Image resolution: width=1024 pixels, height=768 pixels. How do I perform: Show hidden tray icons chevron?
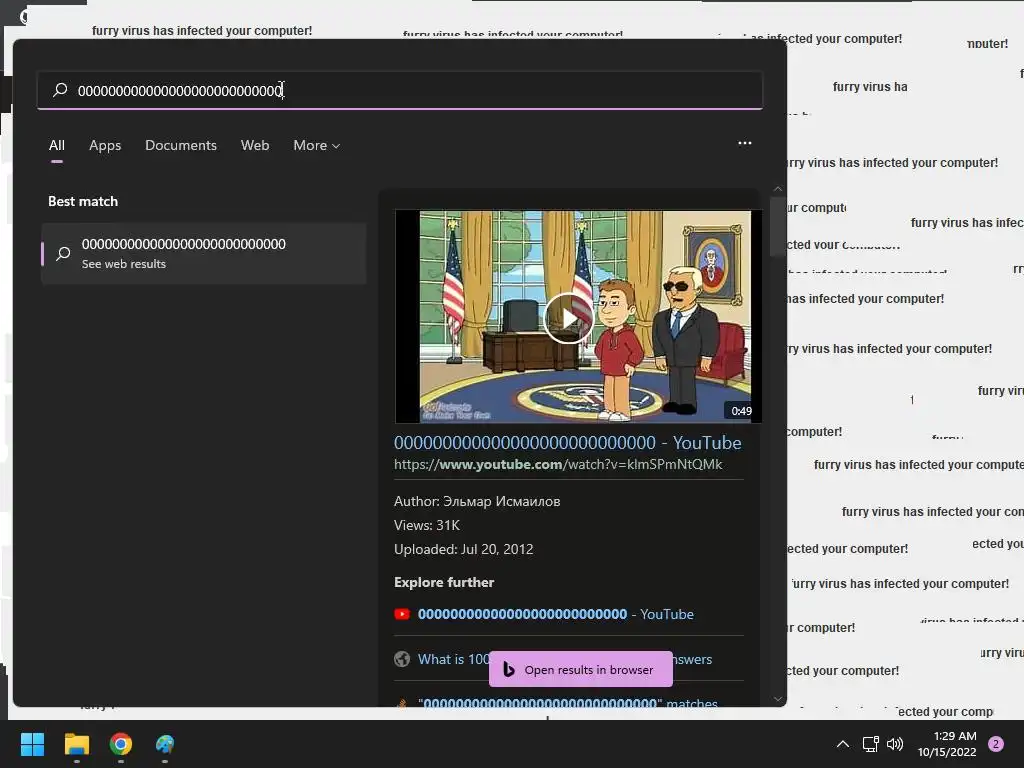click(x=842, y=744)
